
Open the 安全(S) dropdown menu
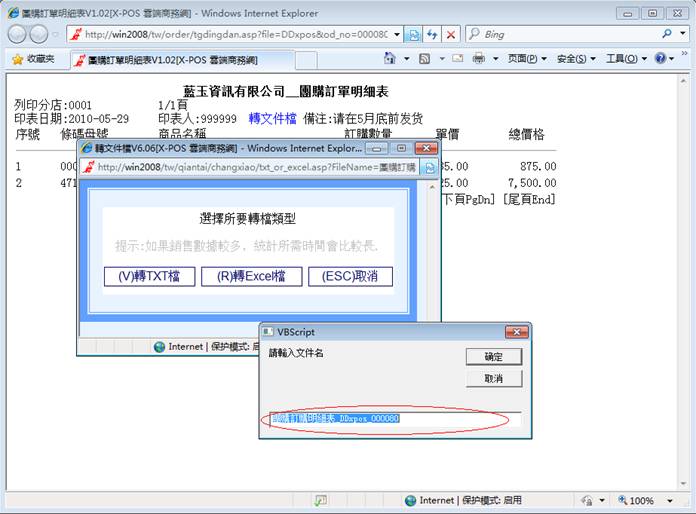576,59
